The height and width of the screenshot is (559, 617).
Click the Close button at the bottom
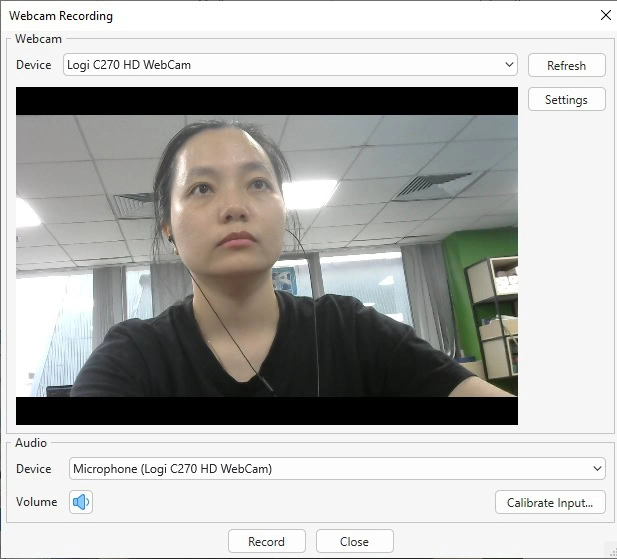354,541
